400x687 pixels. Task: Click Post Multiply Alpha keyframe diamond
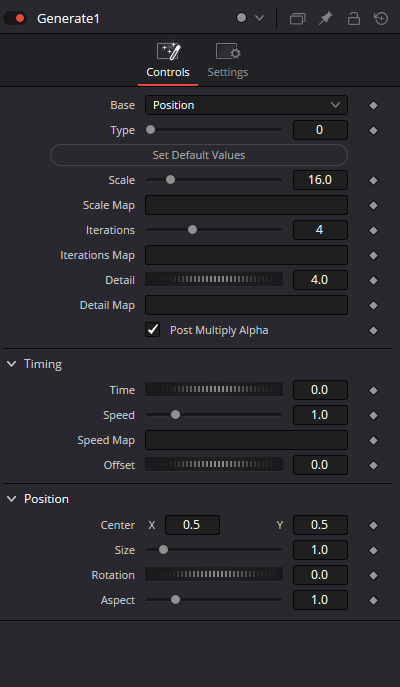pos(373,330)
